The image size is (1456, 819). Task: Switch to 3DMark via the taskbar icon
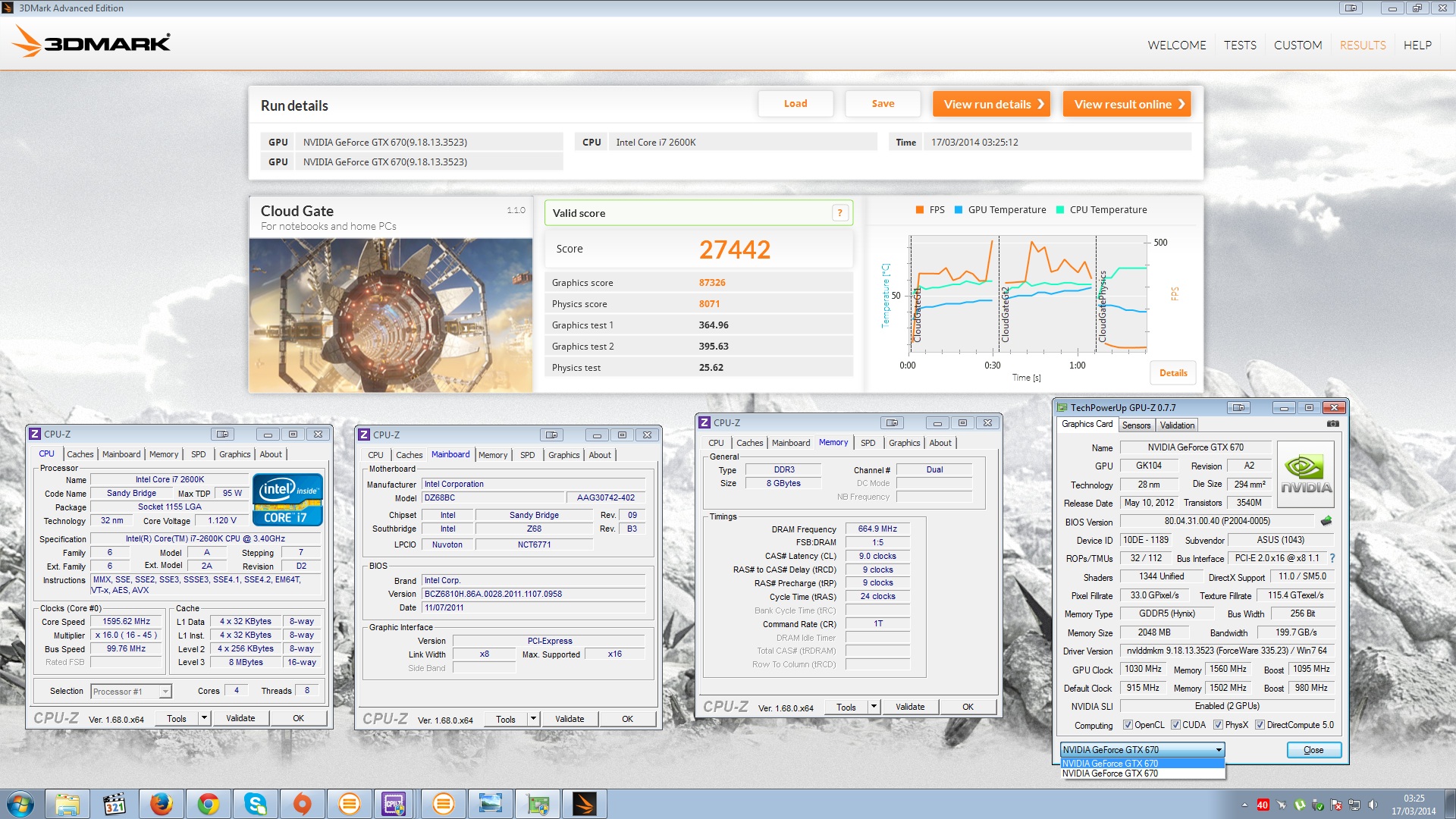(585, 804)
